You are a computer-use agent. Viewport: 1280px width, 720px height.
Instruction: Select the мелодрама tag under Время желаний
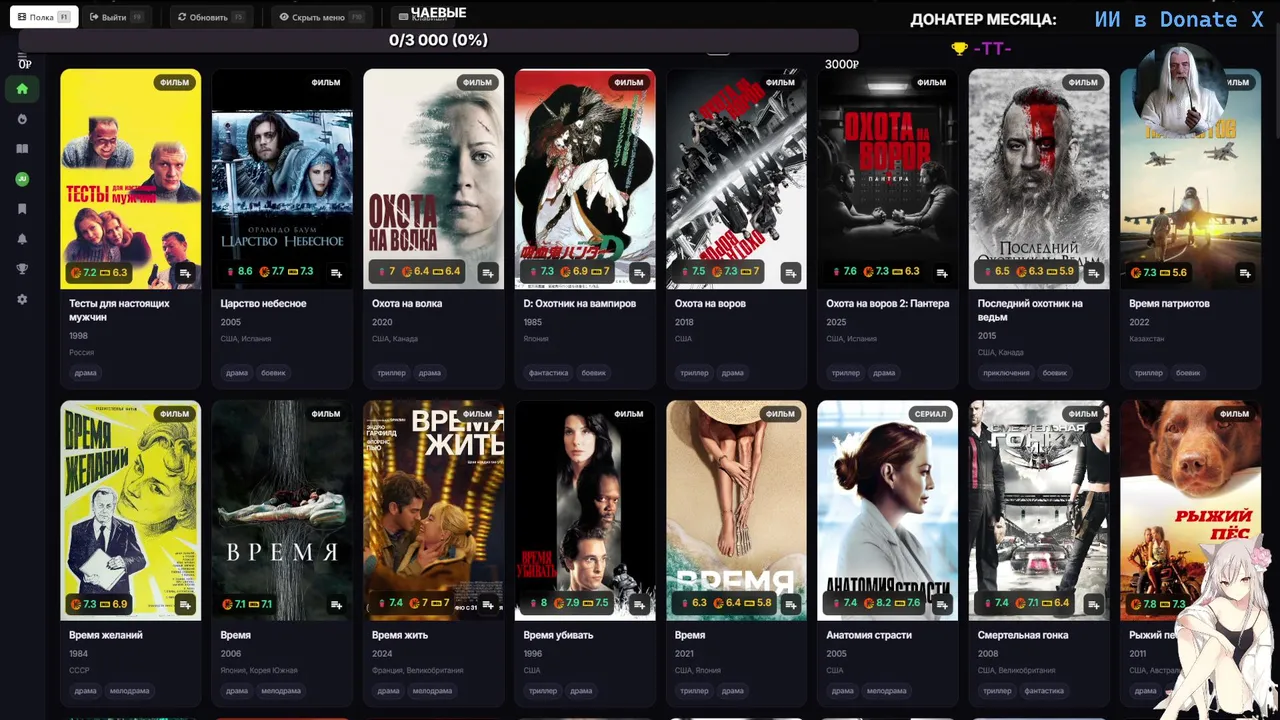pyautogui.click(x=129, y=691)
